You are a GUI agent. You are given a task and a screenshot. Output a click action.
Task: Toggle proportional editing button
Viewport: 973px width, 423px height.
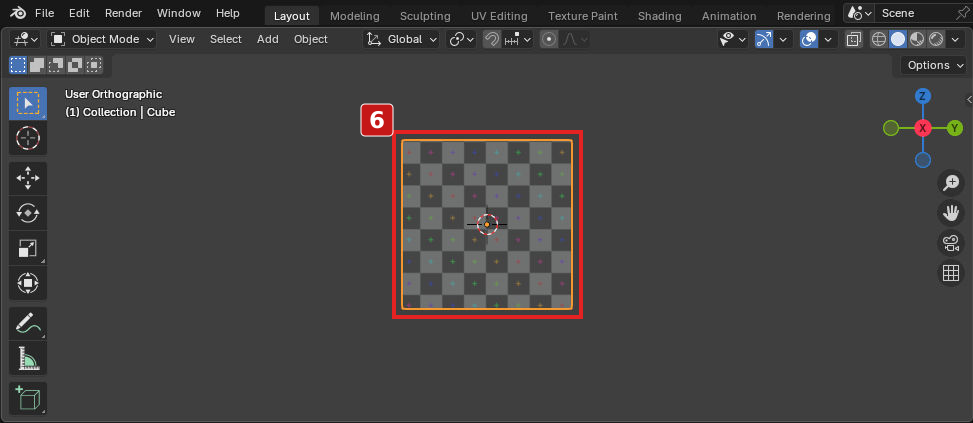[549, 39]
